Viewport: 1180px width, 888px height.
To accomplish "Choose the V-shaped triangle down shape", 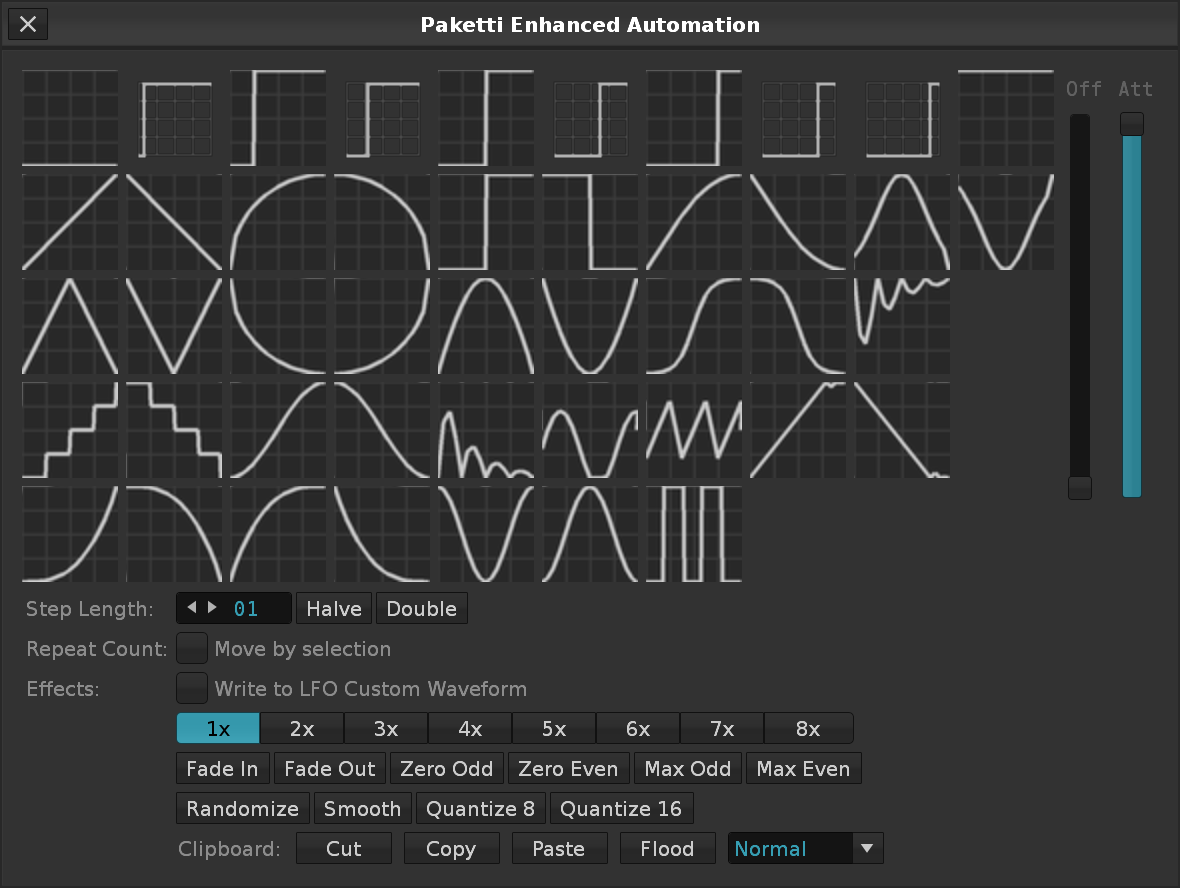I will [x=174, y=326].
